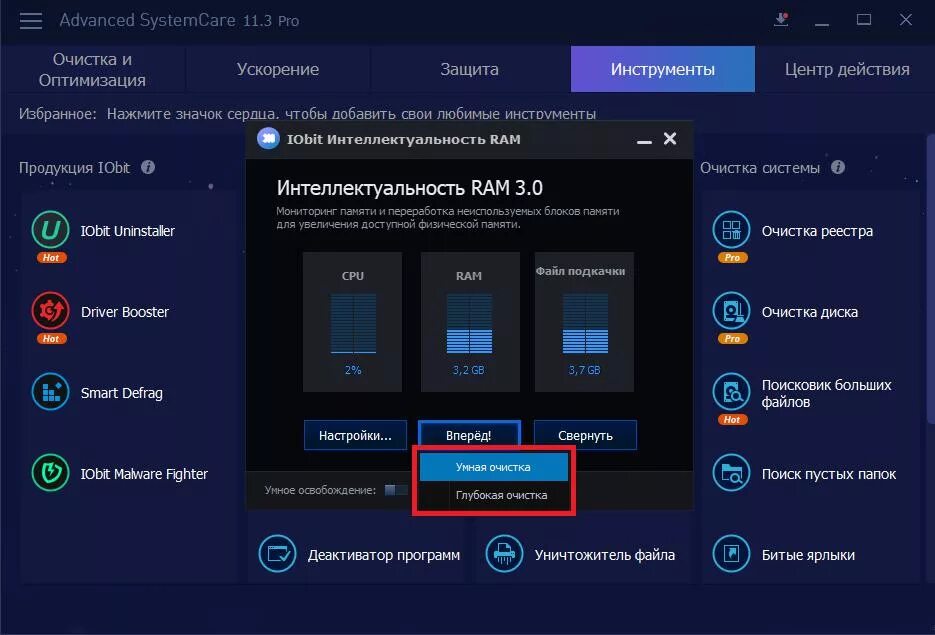Choose Глубокая очистка from the dropdown menu
The image size is (935, 635).
click(493, 495)
